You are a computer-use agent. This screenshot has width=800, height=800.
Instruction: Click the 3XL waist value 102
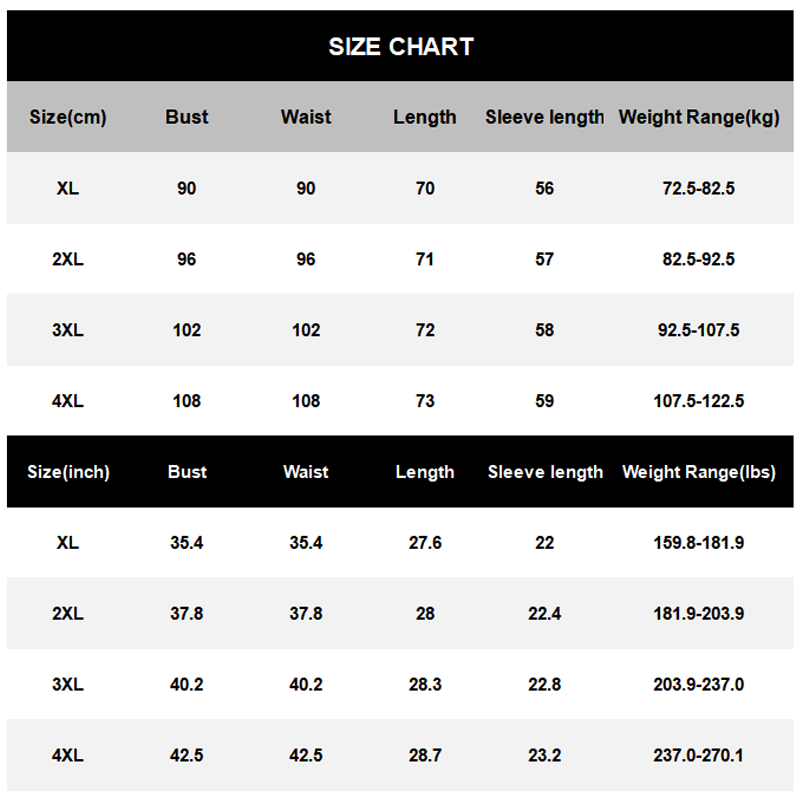[306, 330]
